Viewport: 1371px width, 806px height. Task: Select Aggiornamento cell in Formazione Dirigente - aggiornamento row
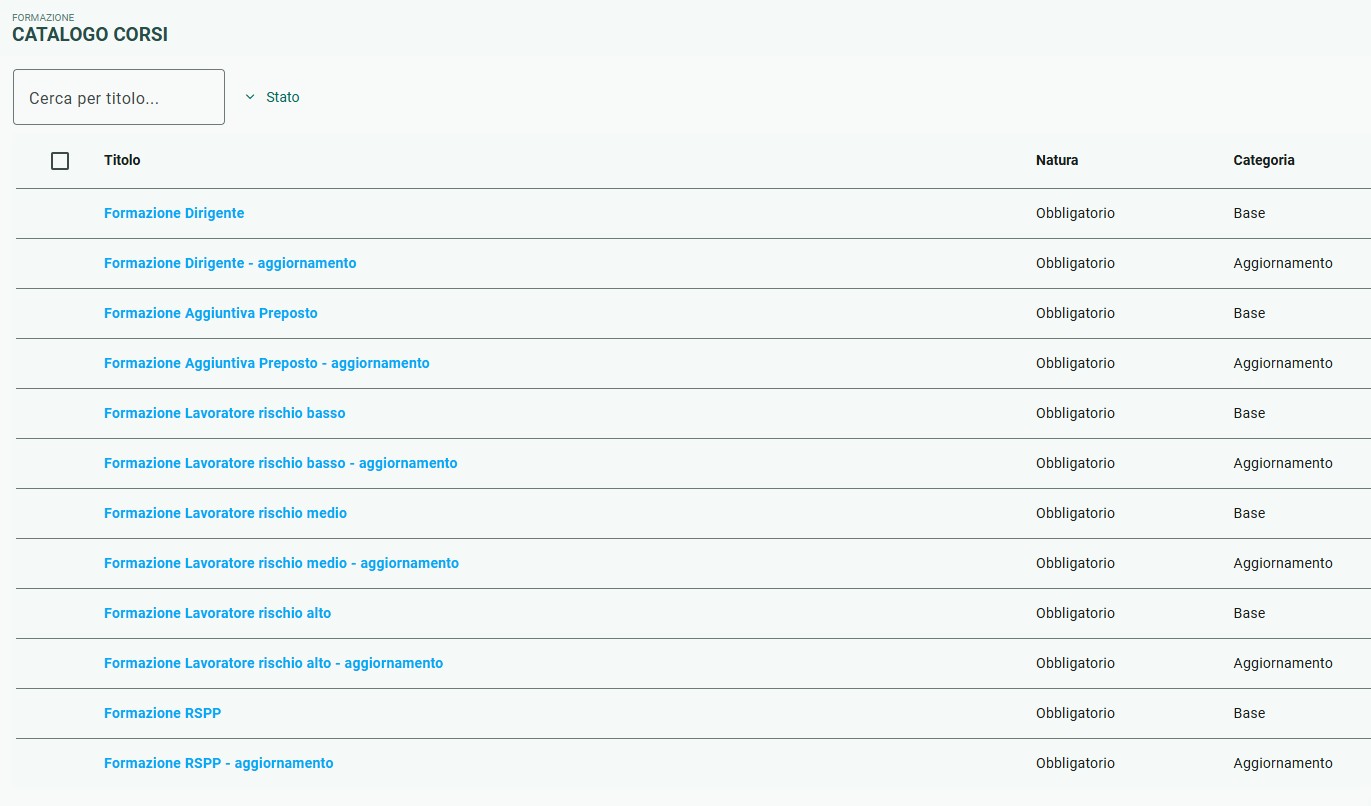(x=1283, y=263)
